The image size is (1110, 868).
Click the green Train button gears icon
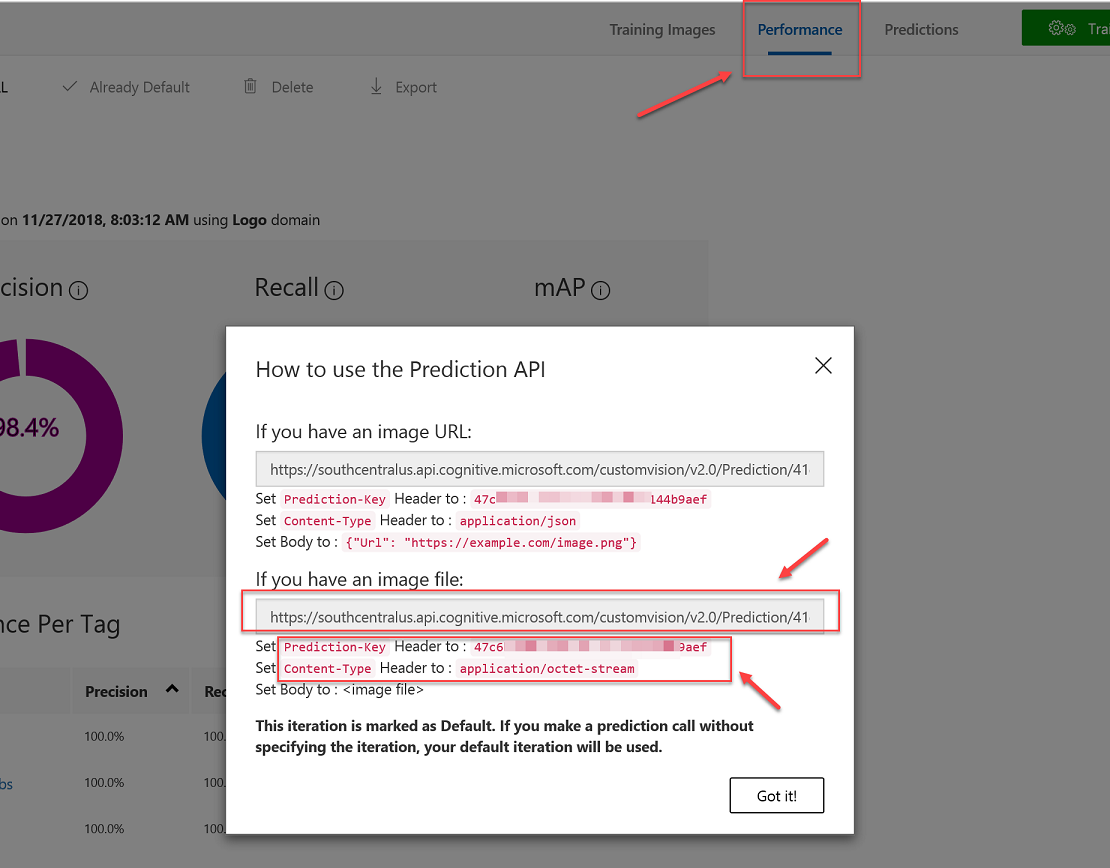[1062, 28]
